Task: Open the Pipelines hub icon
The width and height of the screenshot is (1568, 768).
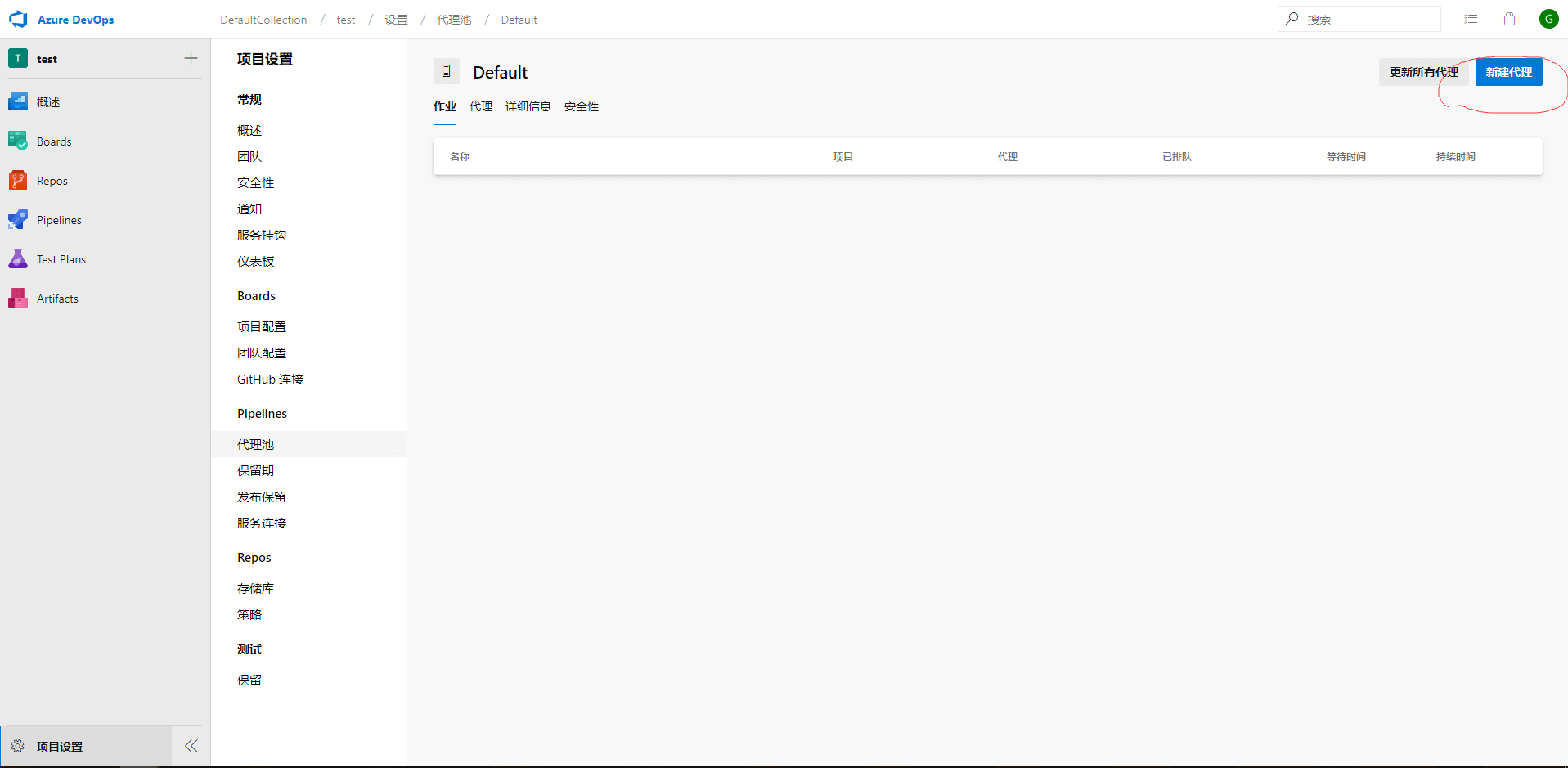Action: click(18, 220)
